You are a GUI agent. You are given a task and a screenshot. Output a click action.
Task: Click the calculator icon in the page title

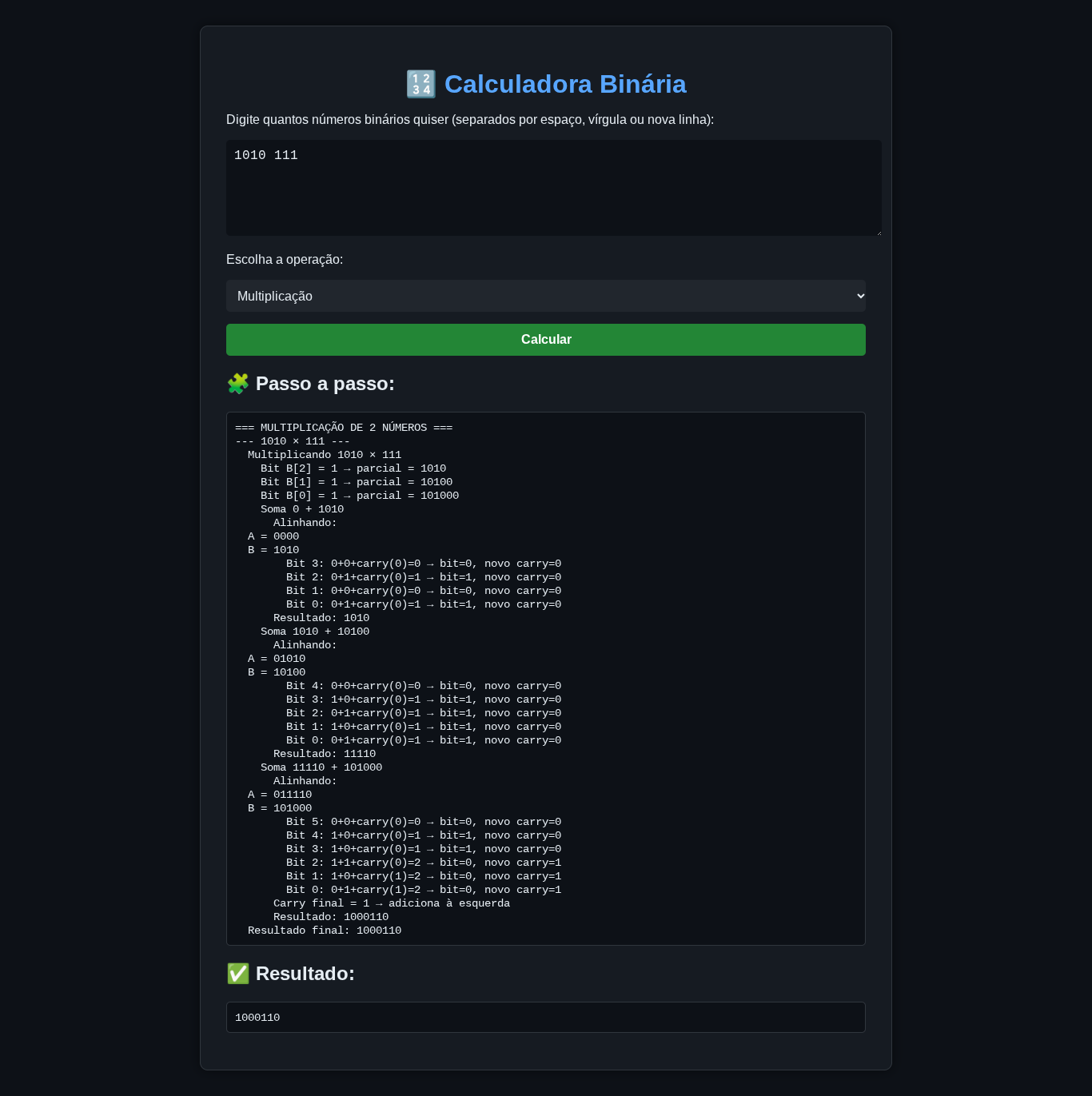[421, 83]
